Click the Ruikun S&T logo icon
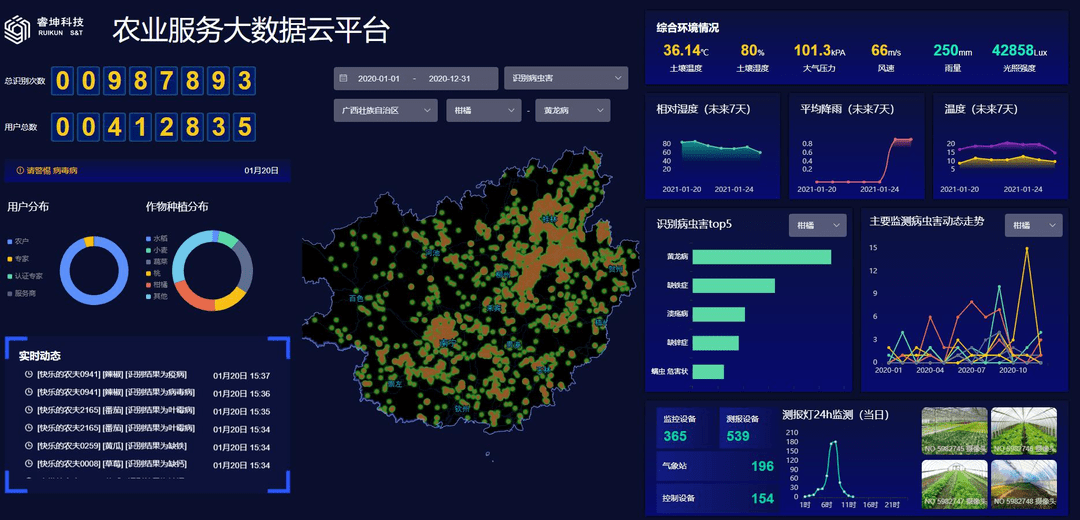 pos(18,29)
